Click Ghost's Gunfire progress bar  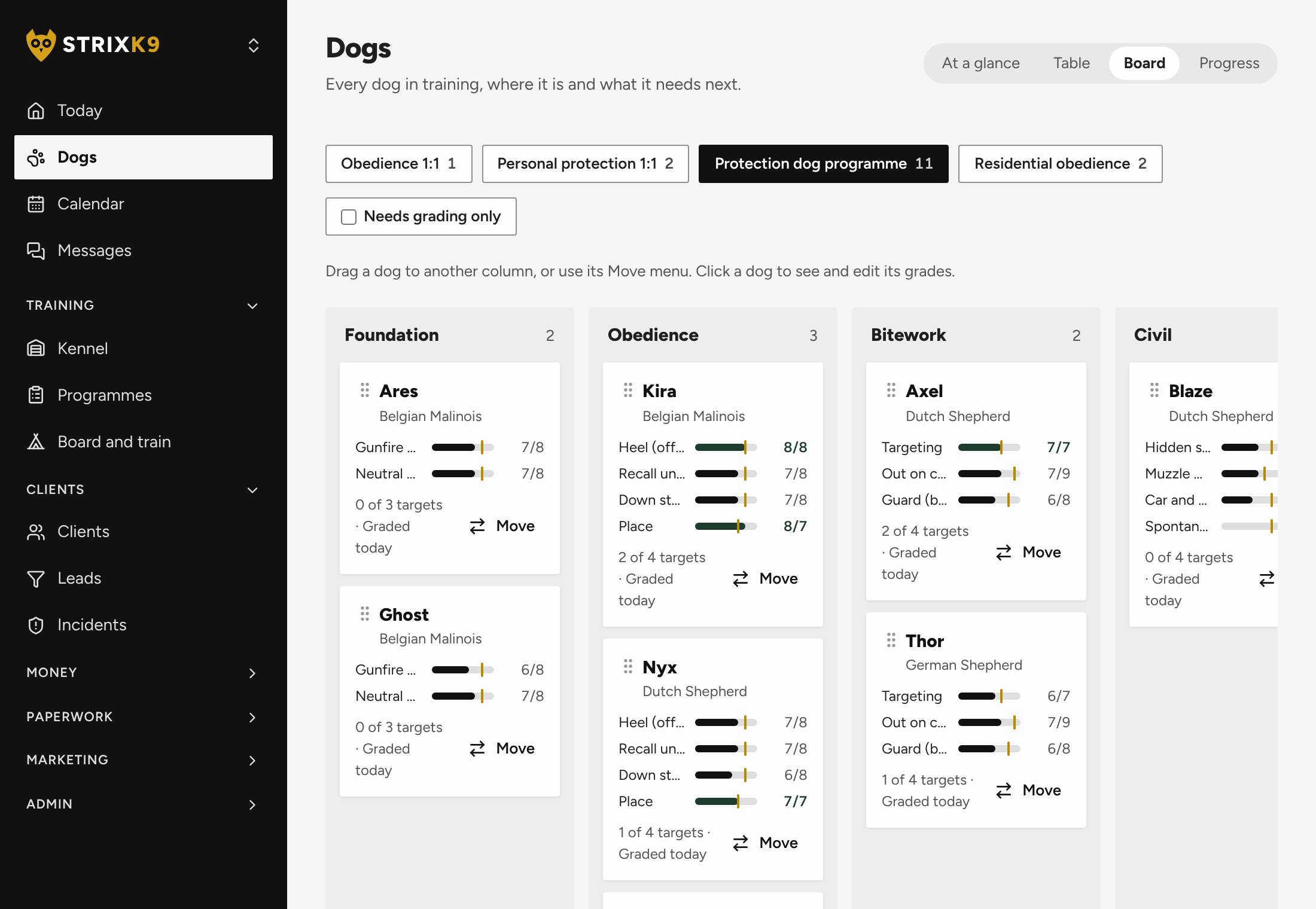point(463,670)
